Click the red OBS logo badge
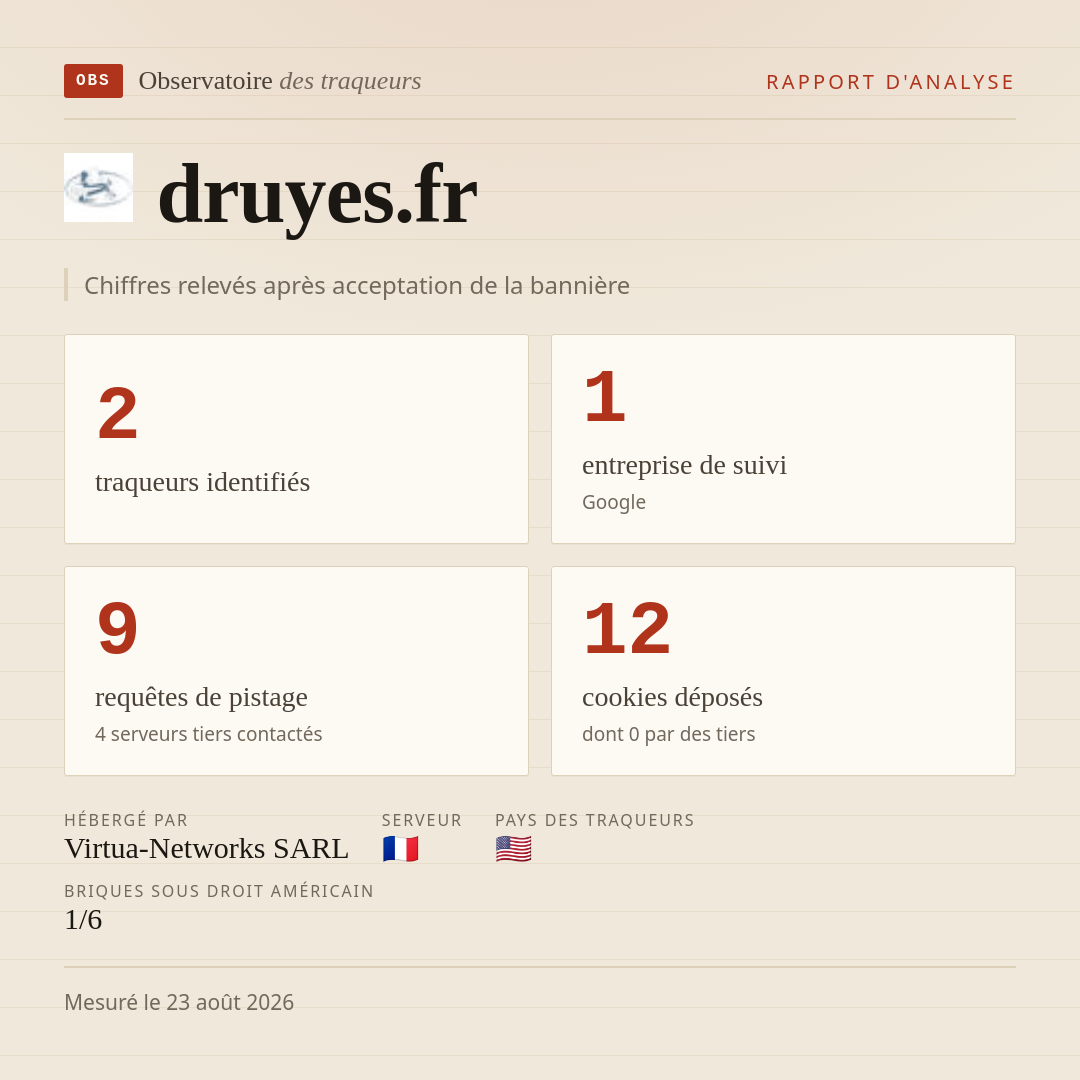Screen dimensions: 1080x1080 pyautogui.click(x=93, y=81)
